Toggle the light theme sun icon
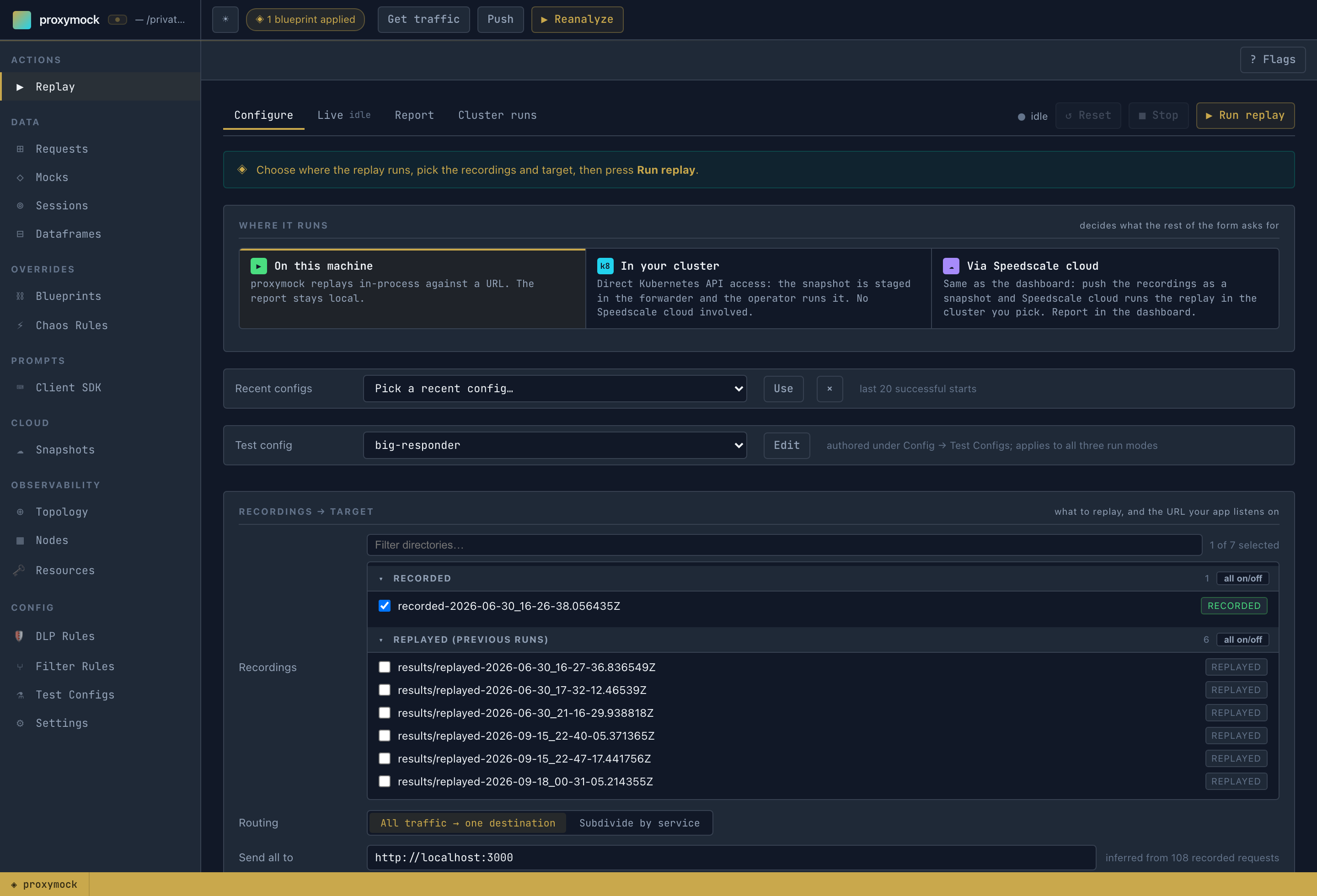 click(x=225, y=20)
